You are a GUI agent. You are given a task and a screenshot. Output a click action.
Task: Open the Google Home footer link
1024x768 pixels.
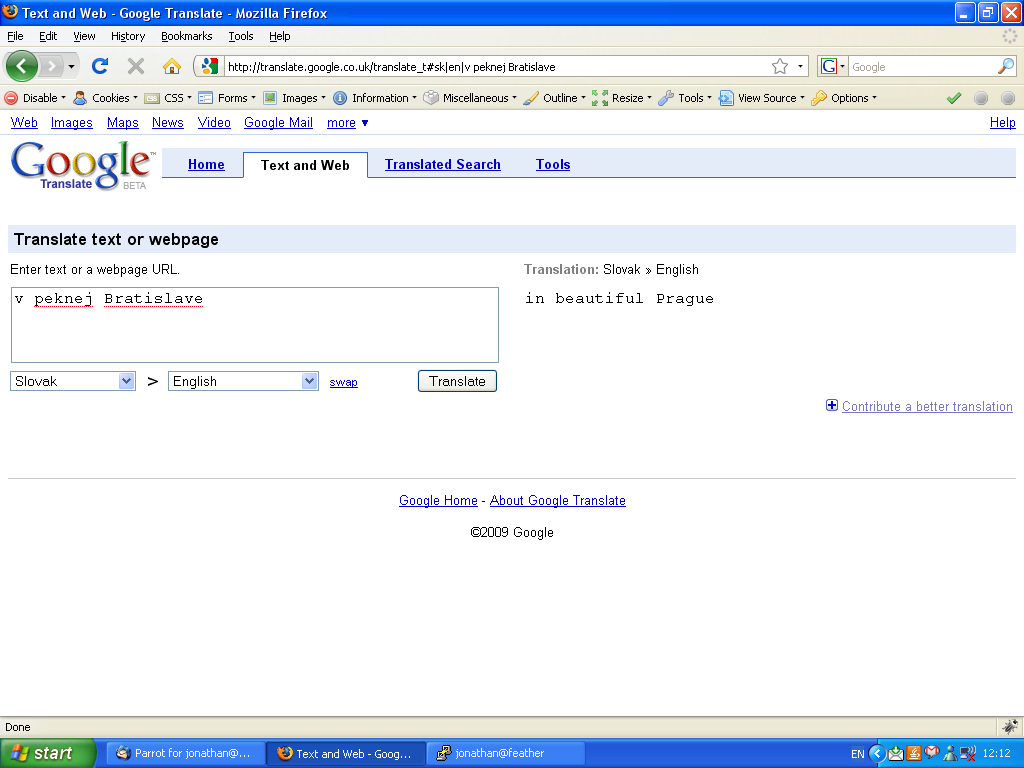point(438,500)
